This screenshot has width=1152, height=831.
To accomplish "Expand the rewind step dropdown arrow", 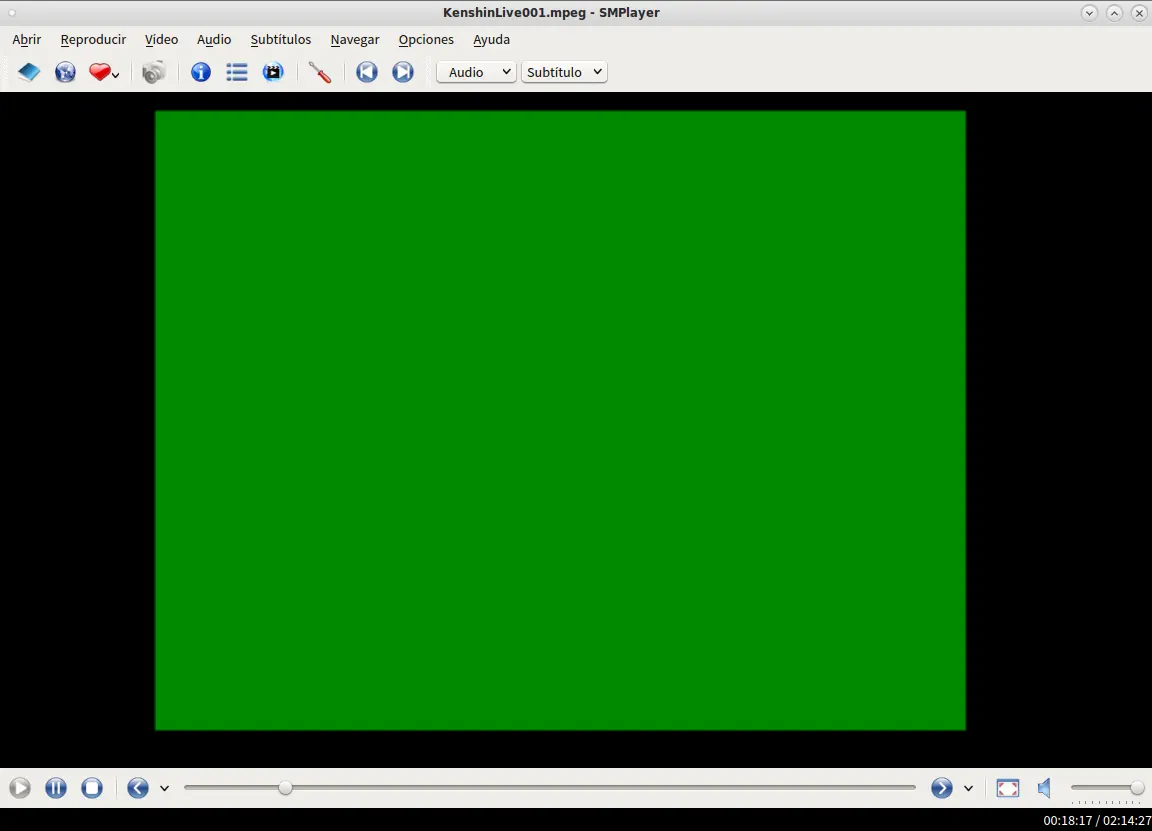I will pos(165,788).
